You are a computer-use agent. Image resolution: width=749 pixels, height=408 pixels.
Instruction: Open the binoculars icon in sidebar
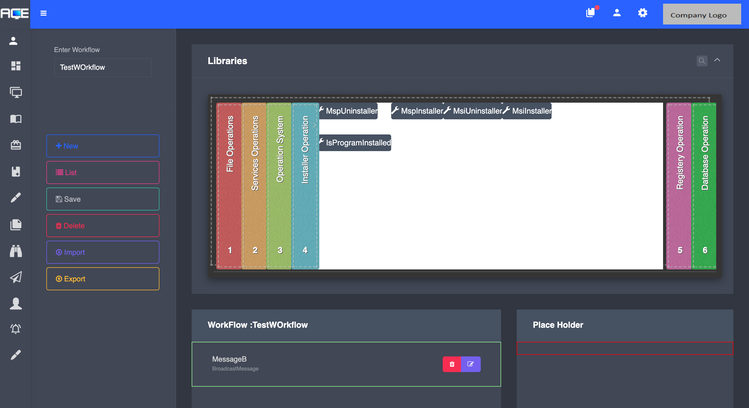pyautogui.click(x=15, y=252)
